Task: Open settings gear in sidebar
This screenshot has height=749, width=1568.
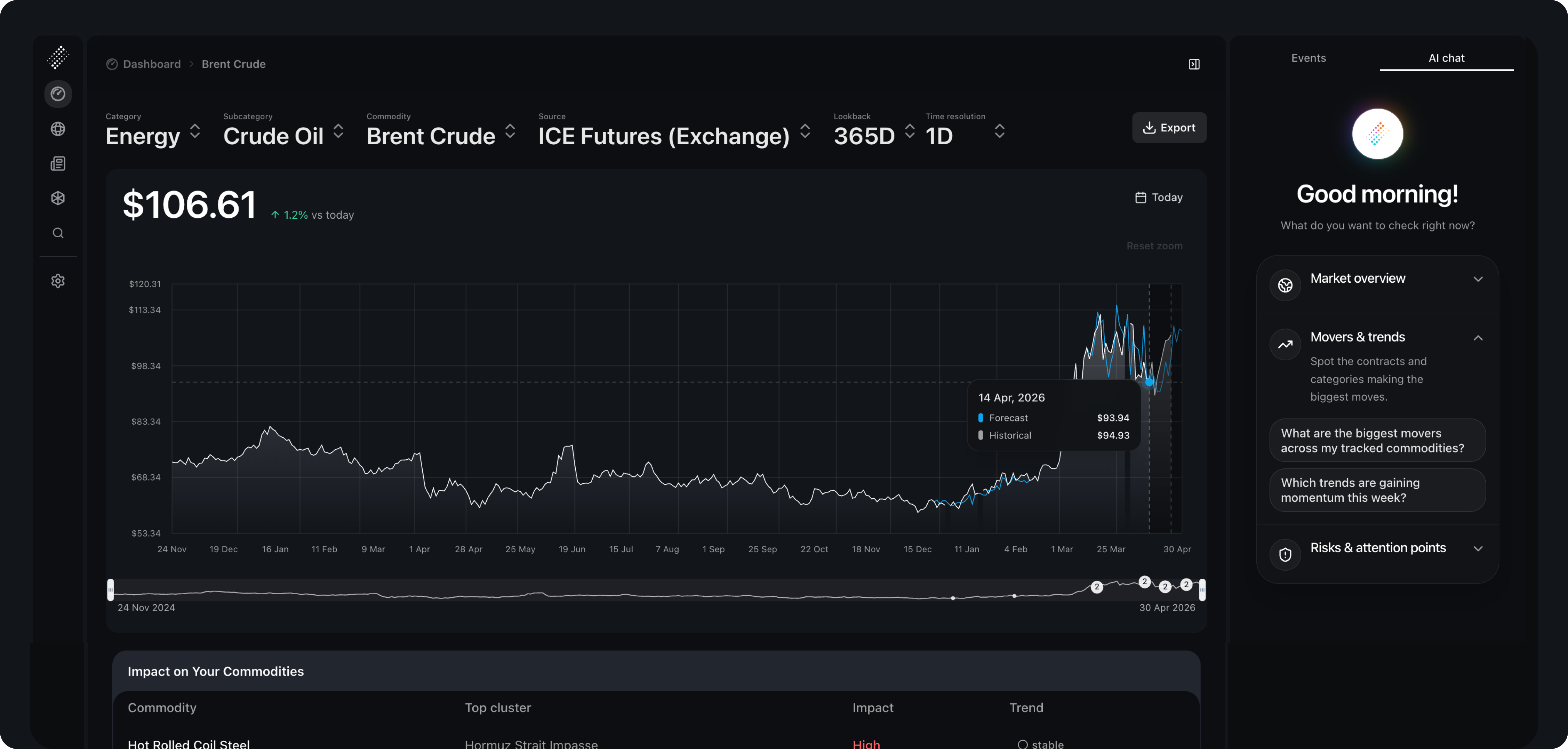Action: [x=58, y=281]
